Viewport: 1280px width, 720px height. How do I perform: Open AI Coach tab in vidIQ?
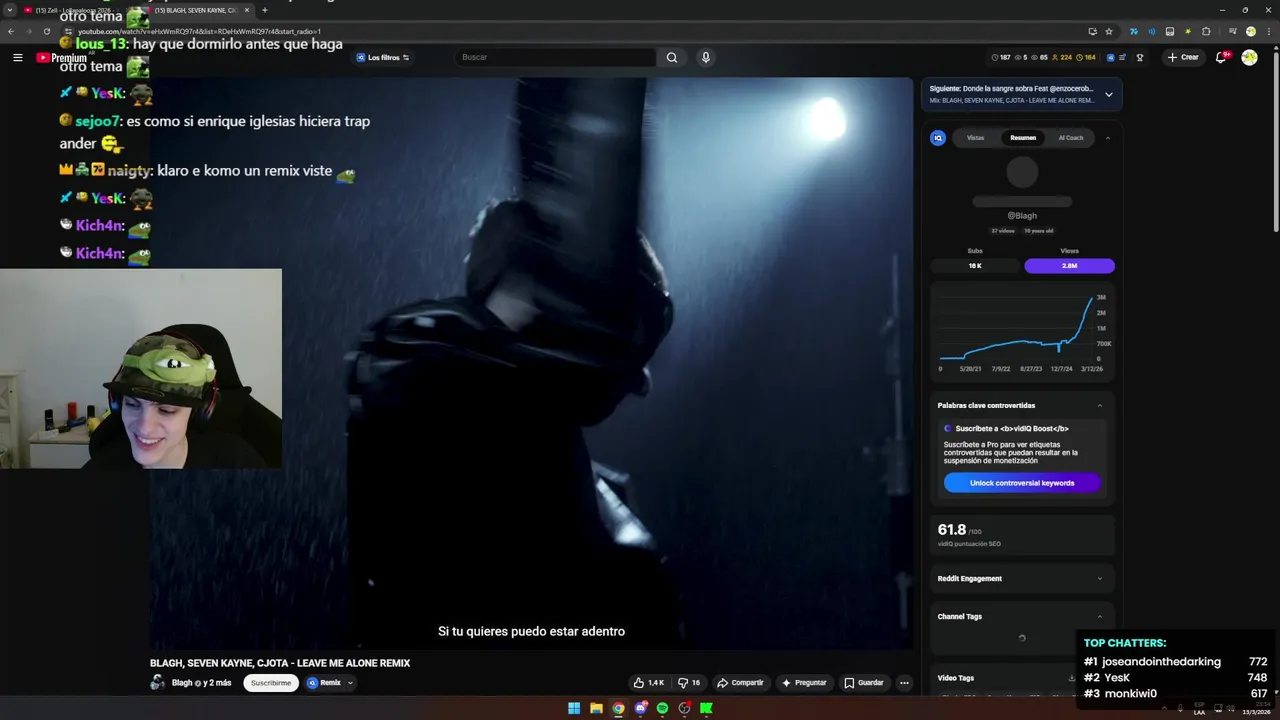pos(1071,138)
